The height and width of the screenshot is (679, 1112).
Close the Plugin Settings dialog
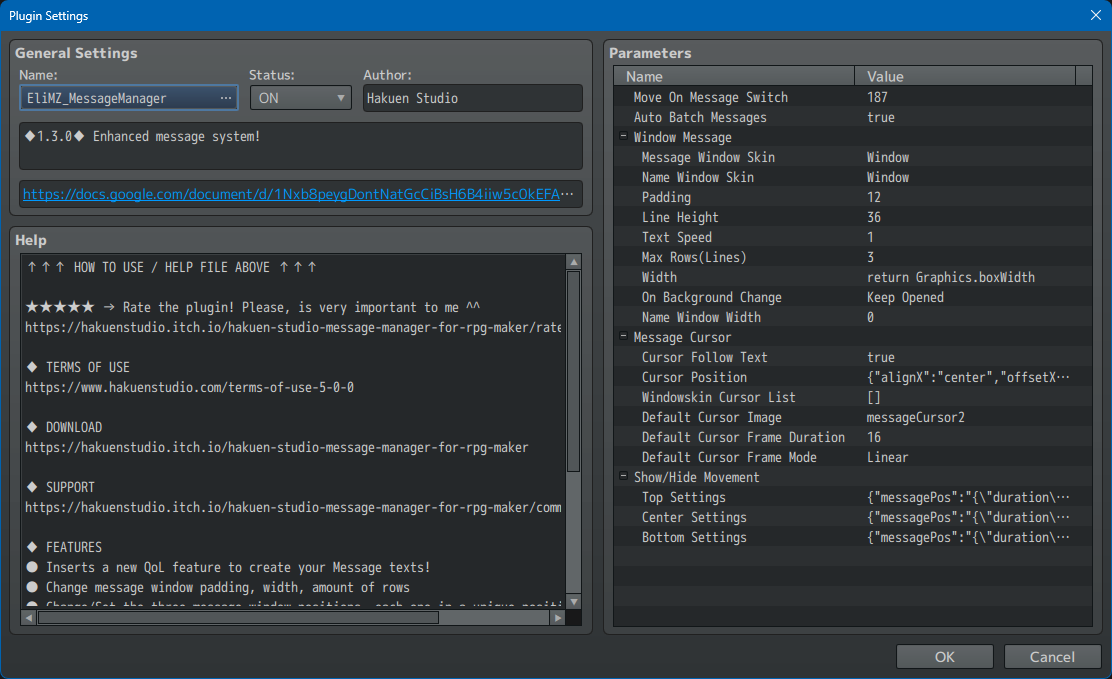pyautogui.click(x=1095, y=15)
